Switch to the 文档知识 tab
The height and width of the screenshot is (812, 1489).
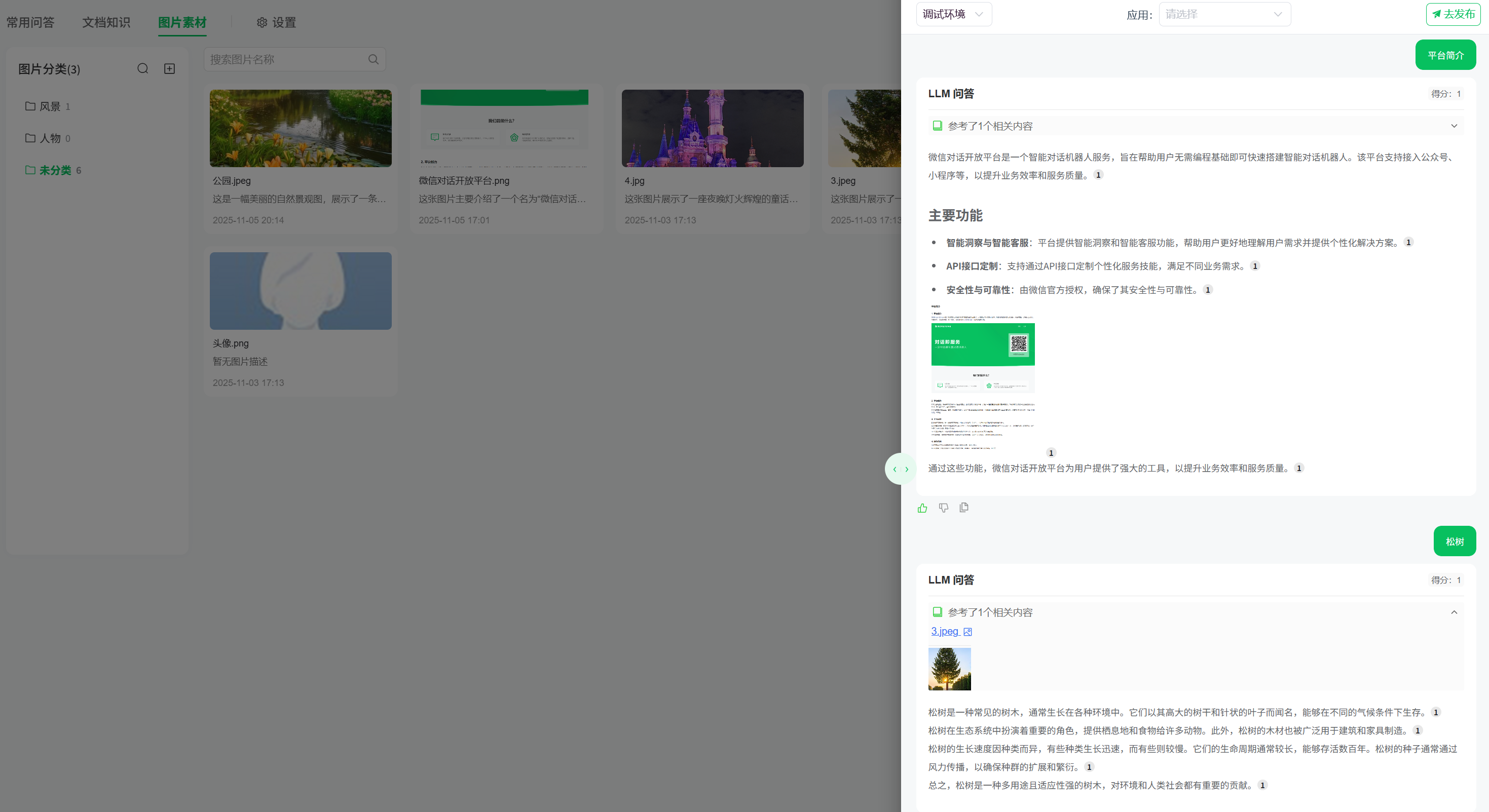pos(106,22)
